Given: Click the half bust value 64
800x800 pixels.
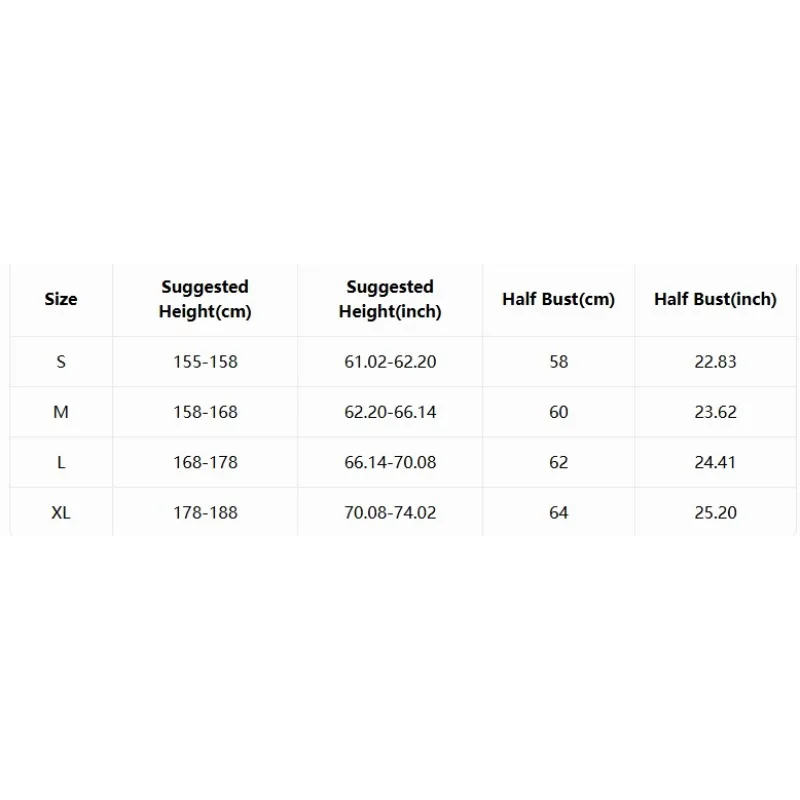Looking at the screenshot, I should [x=559, y=512].
